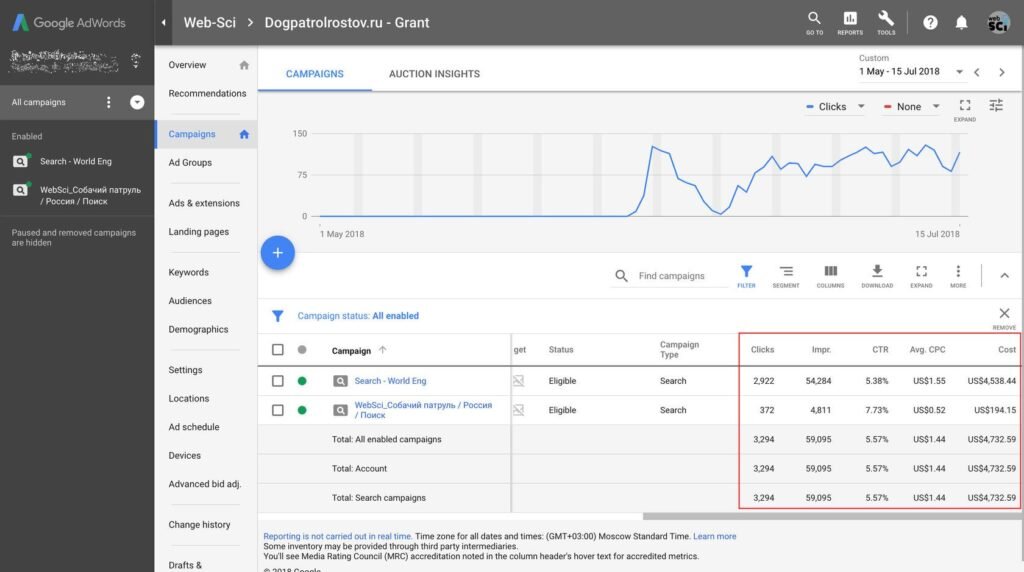
Task: Click the Cost column header
Action: tap(1006, 349)
